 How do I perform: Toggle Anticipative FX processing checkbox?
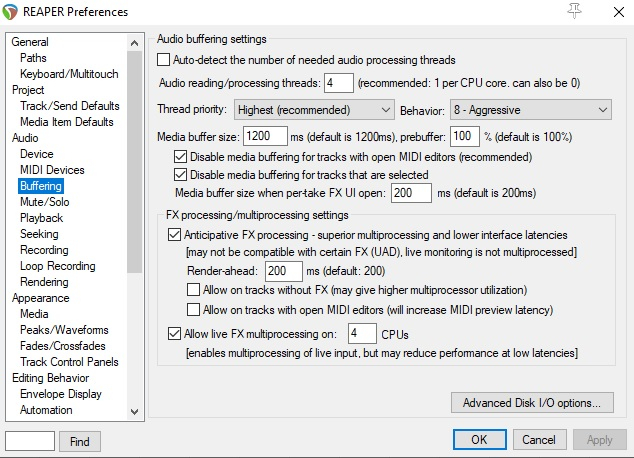(x=174, y=234)
